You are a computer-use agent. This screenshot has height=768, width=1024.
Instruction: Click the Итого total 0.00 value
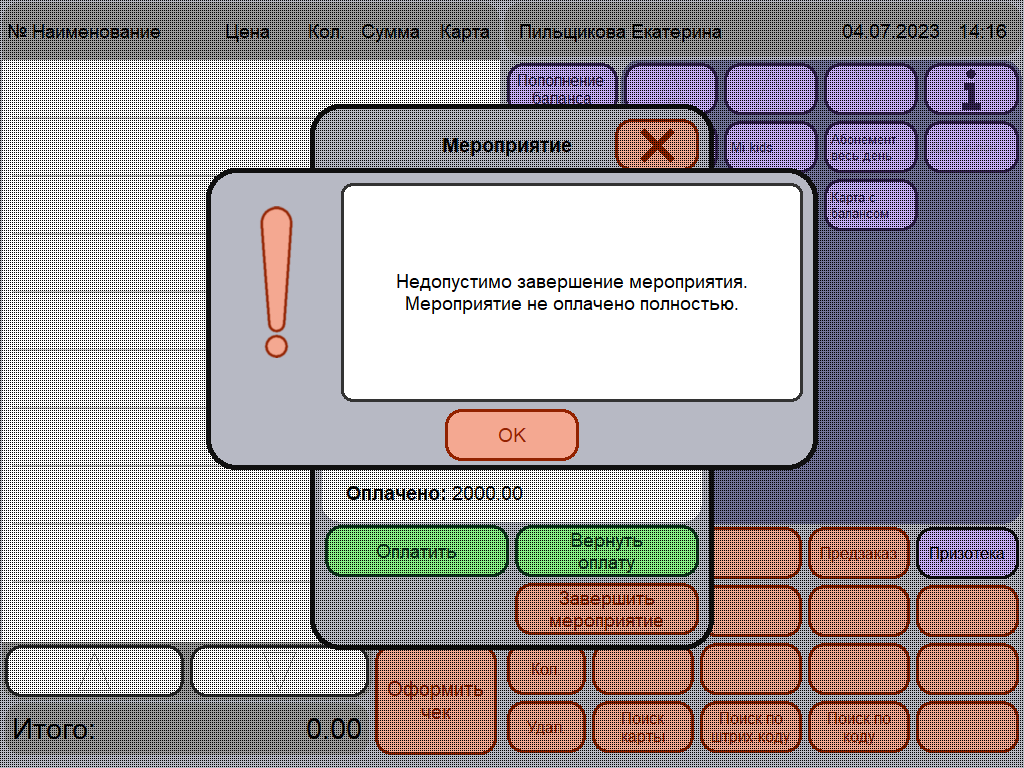334,729
